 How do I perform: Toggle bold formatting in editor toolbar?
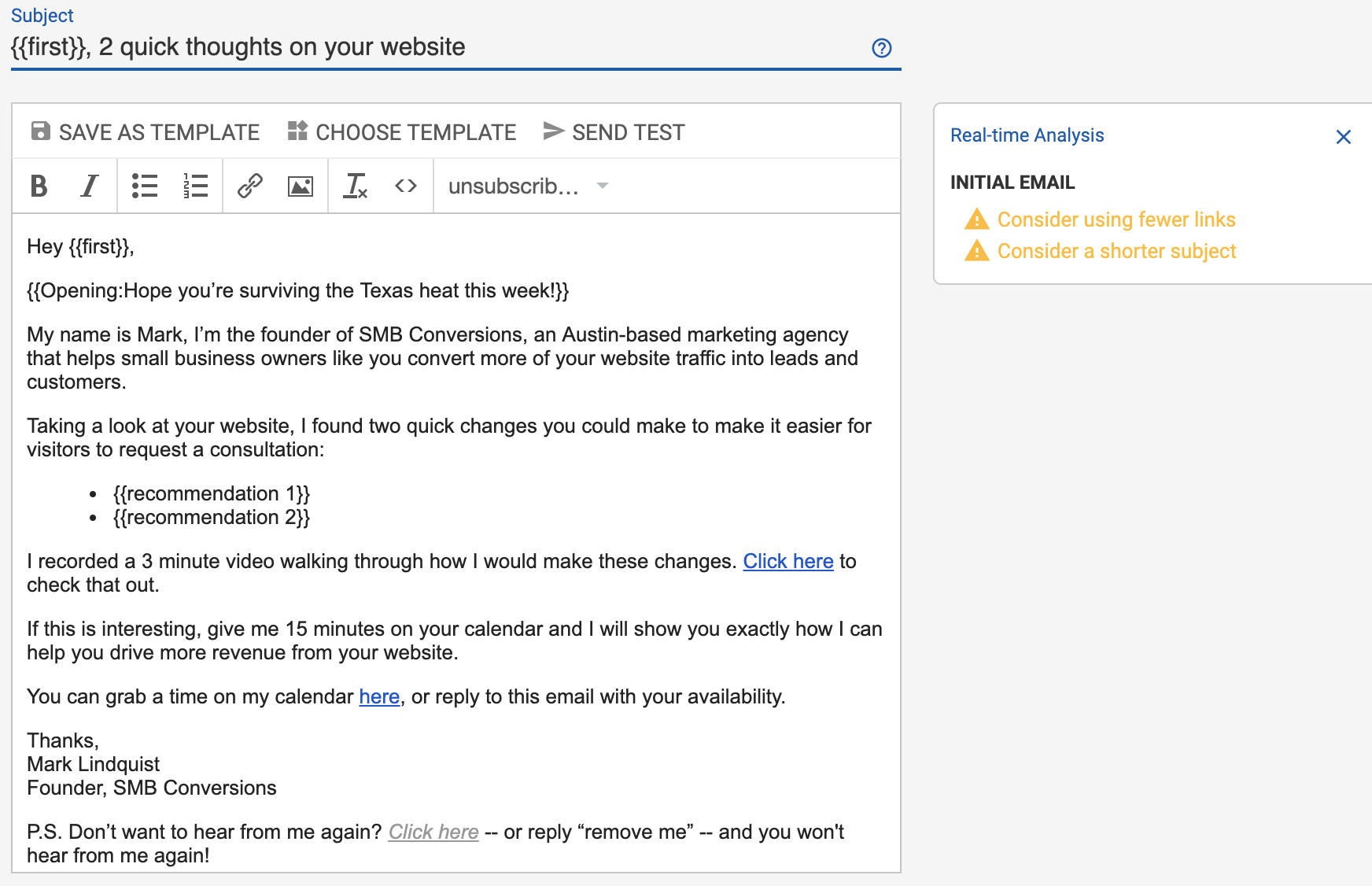click(x=39, y=186)
